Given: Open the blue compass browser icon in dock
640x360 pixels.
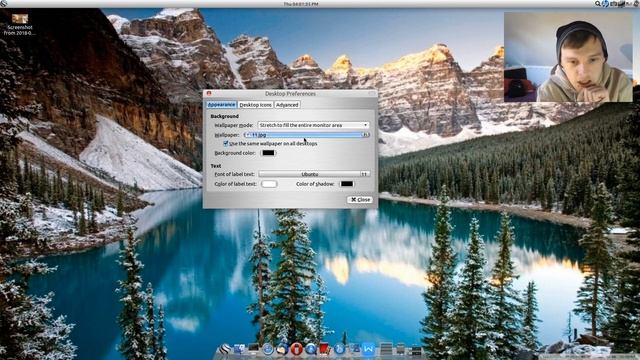Looking at the screenshot, I should 268,349.
